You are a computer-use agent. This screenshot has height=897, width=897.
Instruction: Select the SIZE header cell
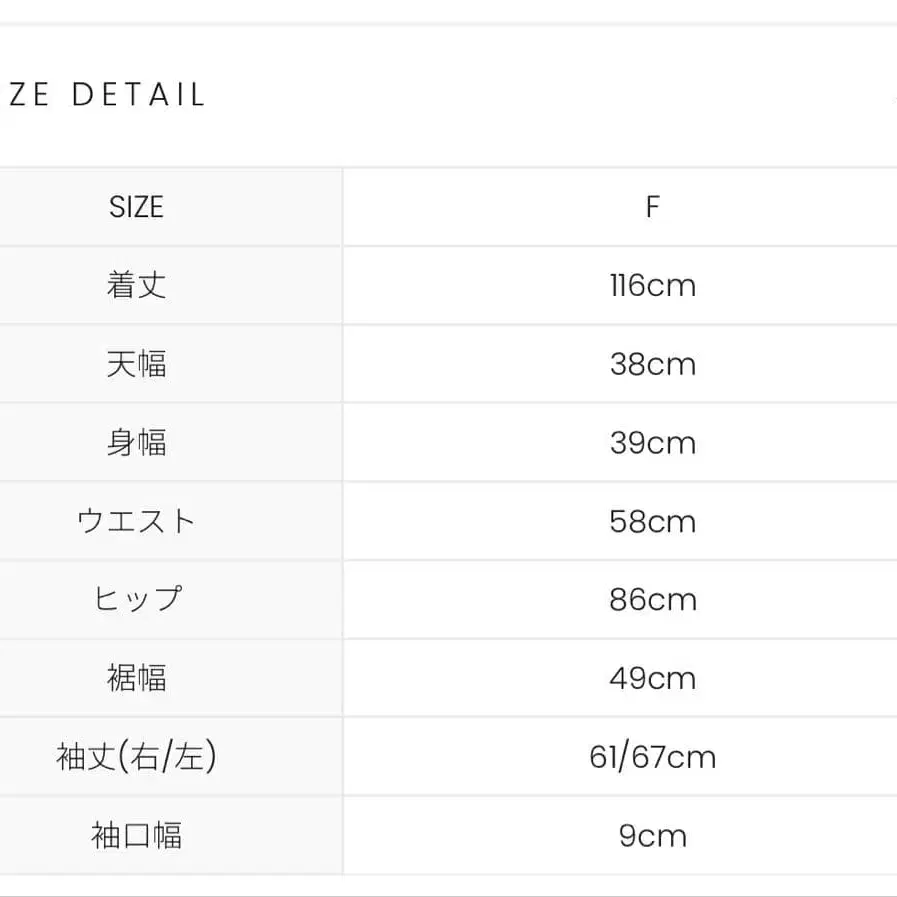pyautogui.click(x=136, y=207)
